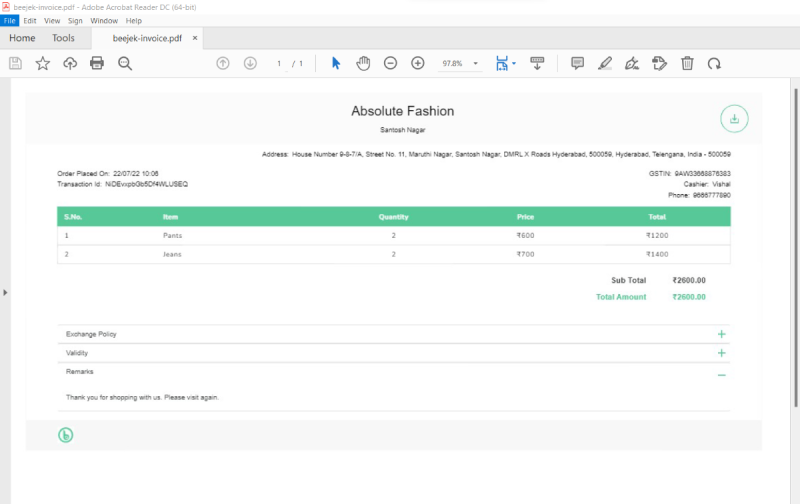Click the magnifier search icon
This screenshot has height=504, width=800.
(125, 63)
